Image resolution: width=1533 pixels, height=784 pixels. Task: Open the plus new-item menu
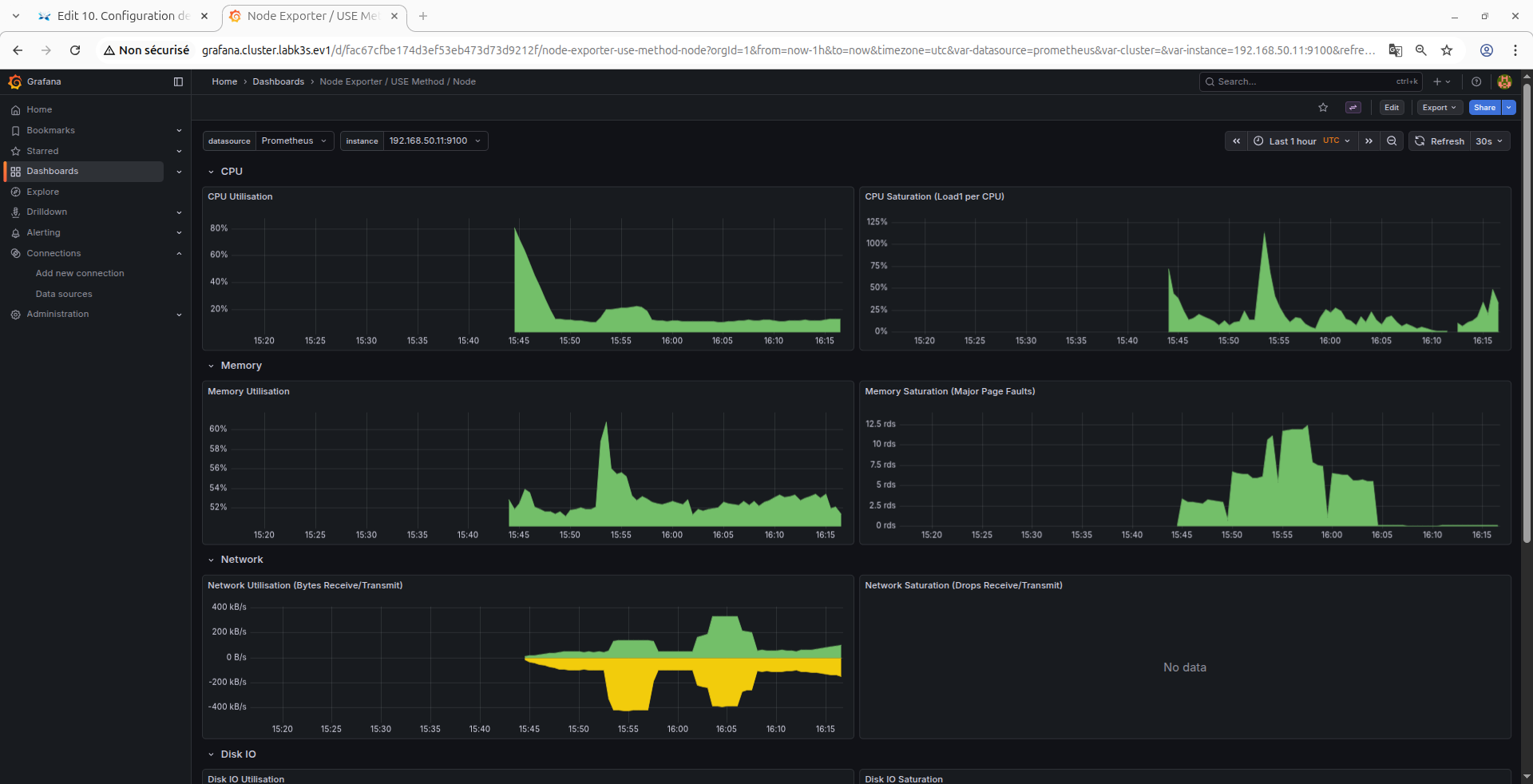point(1441,81)
